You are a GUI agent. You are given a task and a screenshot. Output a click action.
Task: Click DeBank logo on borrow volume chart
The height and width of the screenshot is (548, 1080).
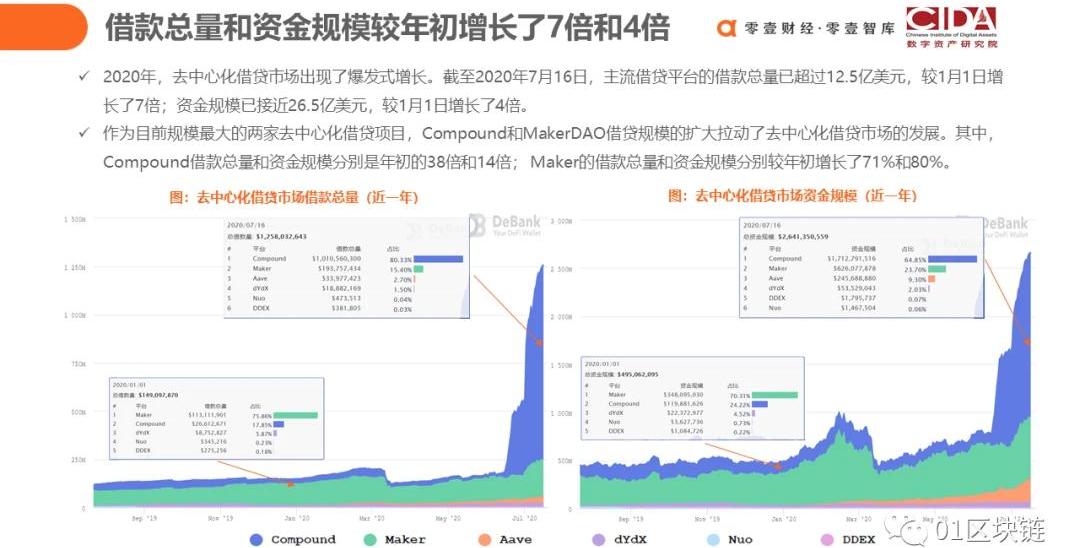click(x=506, y=224)
